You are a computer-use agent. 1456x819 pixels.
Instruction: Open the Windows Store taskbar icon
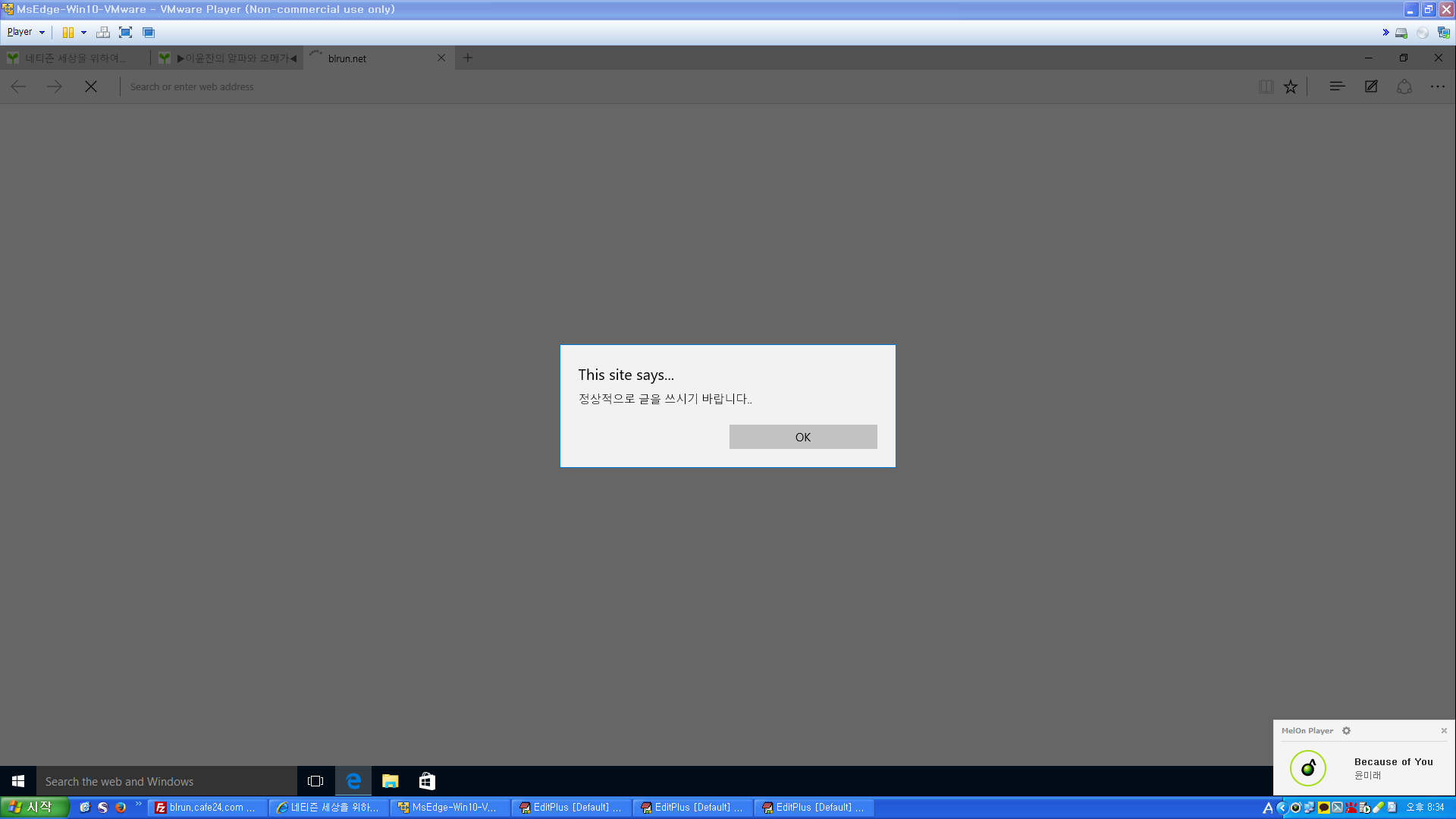point(427,781)
